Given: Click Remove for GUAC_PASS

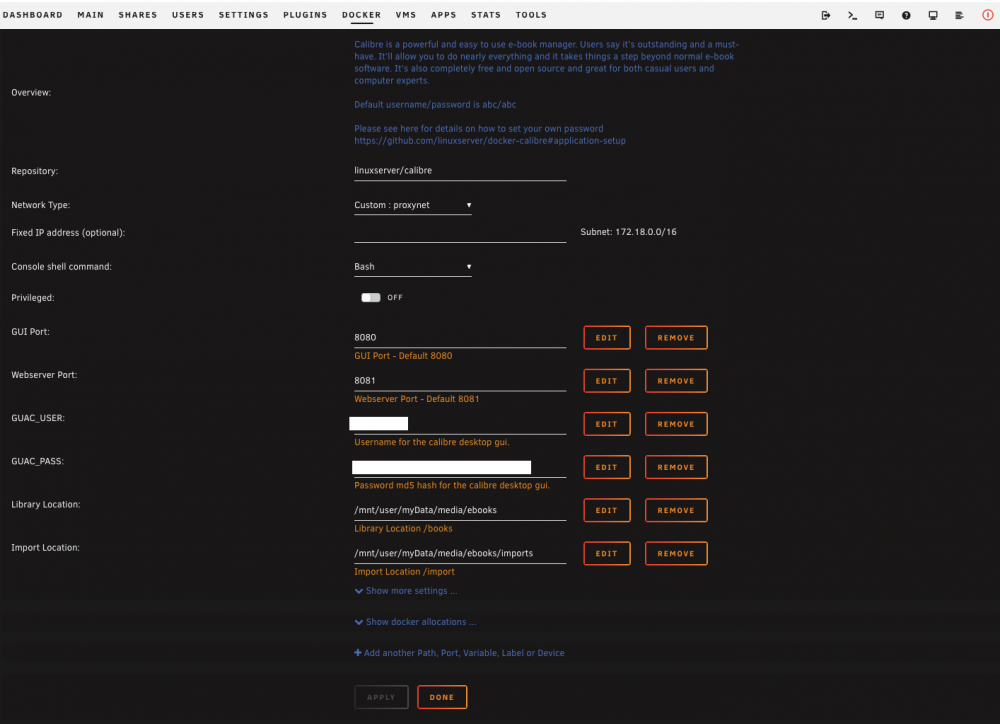Looking at the screenshot, I should tap(676, 468).
